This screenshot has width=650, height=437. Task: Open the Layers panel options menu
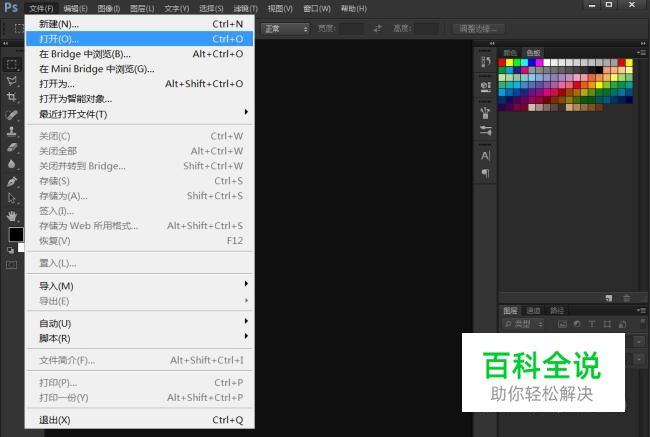click(x=642, y=310)
